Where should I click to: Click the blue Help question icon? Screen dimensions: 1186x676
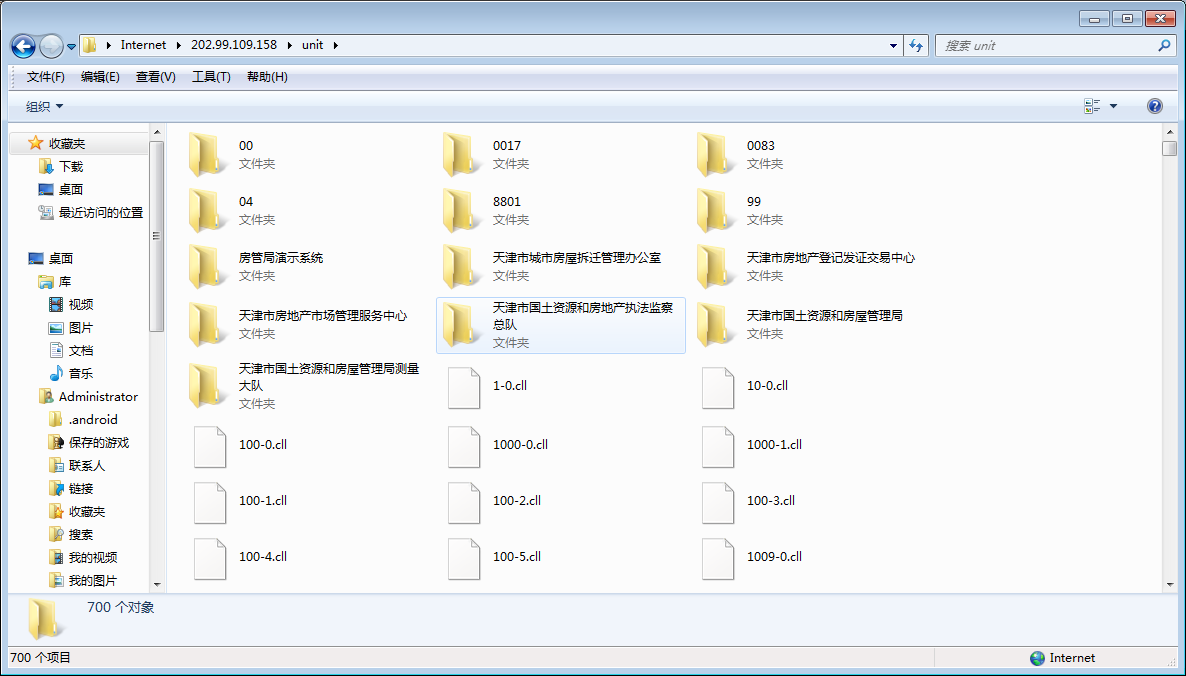click(x=1154, y=106)
